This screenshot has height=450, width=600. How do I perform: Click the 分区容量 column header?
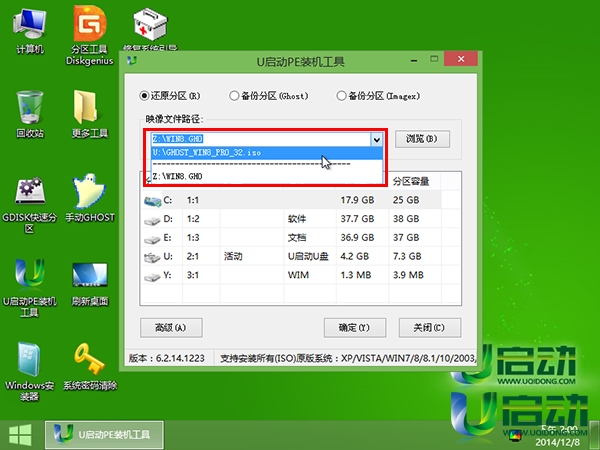tap(411, 181)
